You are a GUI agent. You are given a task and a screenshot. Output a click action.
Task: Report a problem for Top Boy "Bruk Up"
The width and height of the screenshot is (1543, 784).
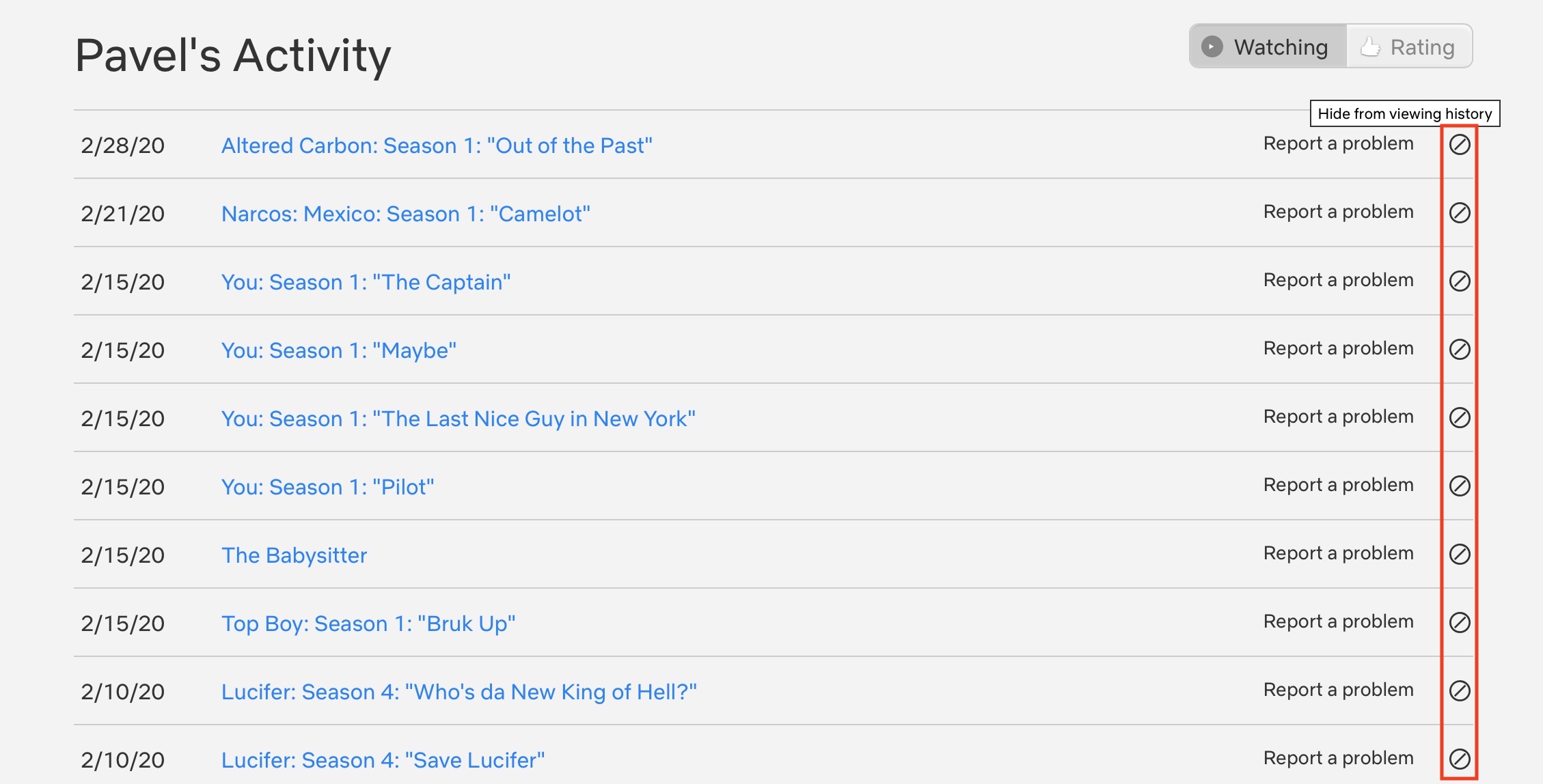tap(1338, 621)
